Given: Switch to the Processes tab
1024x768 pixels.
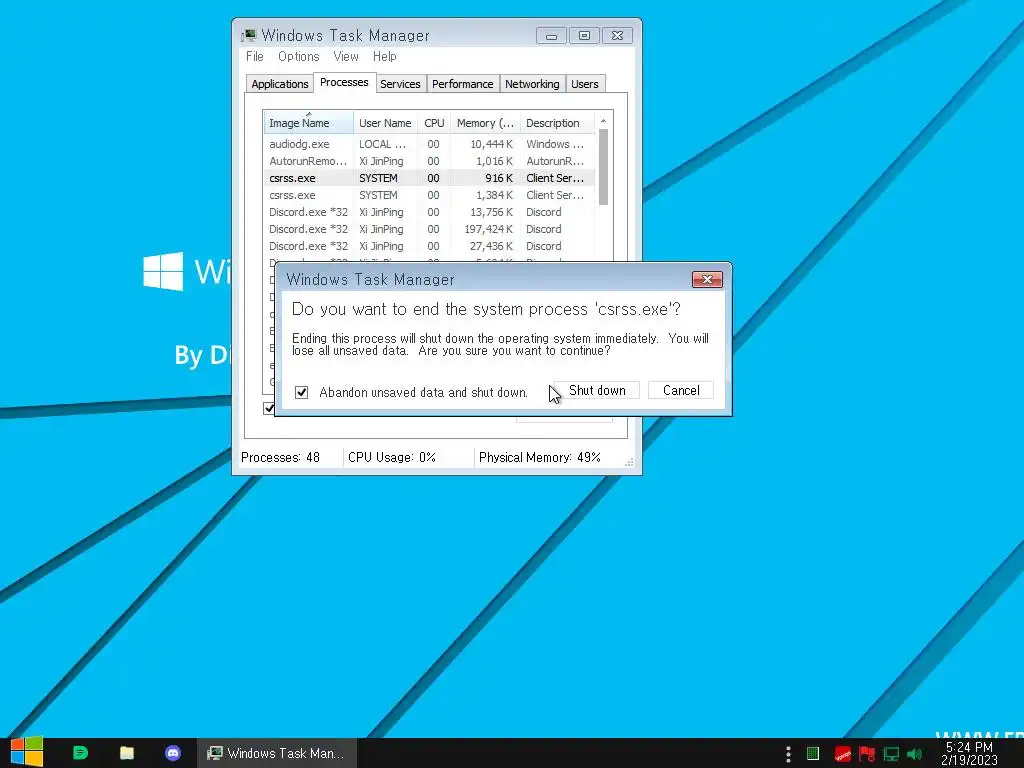Looking at the screenshot, I should click(x=344, y=82).
